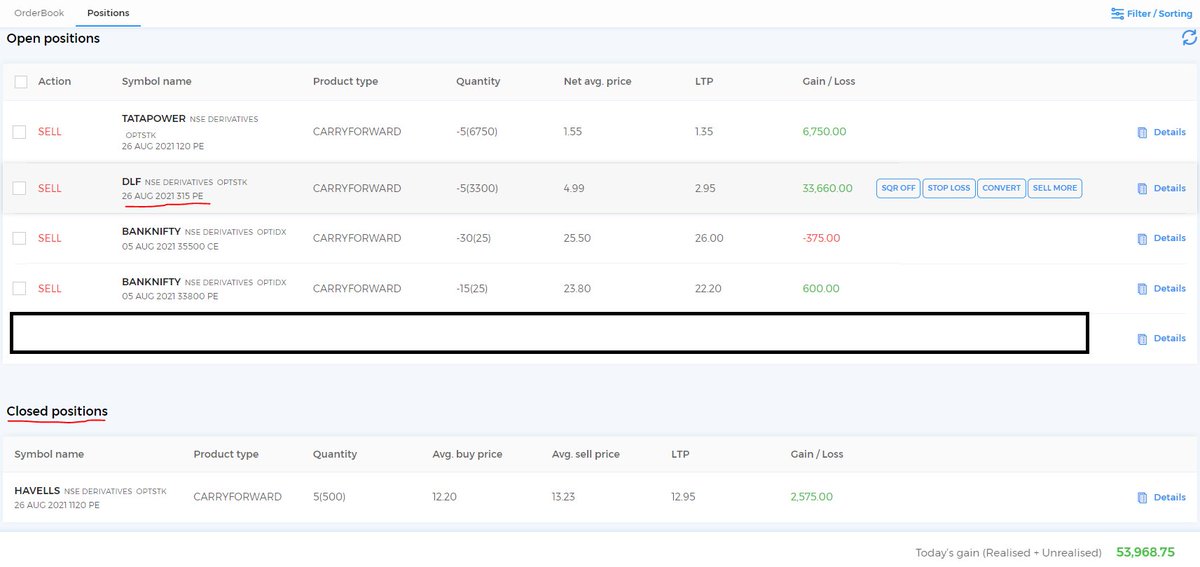Open Filter / Sorting options
The width and height of the screenshot is (1200, 567).
pyautogui.click(x=1151, y=14)
